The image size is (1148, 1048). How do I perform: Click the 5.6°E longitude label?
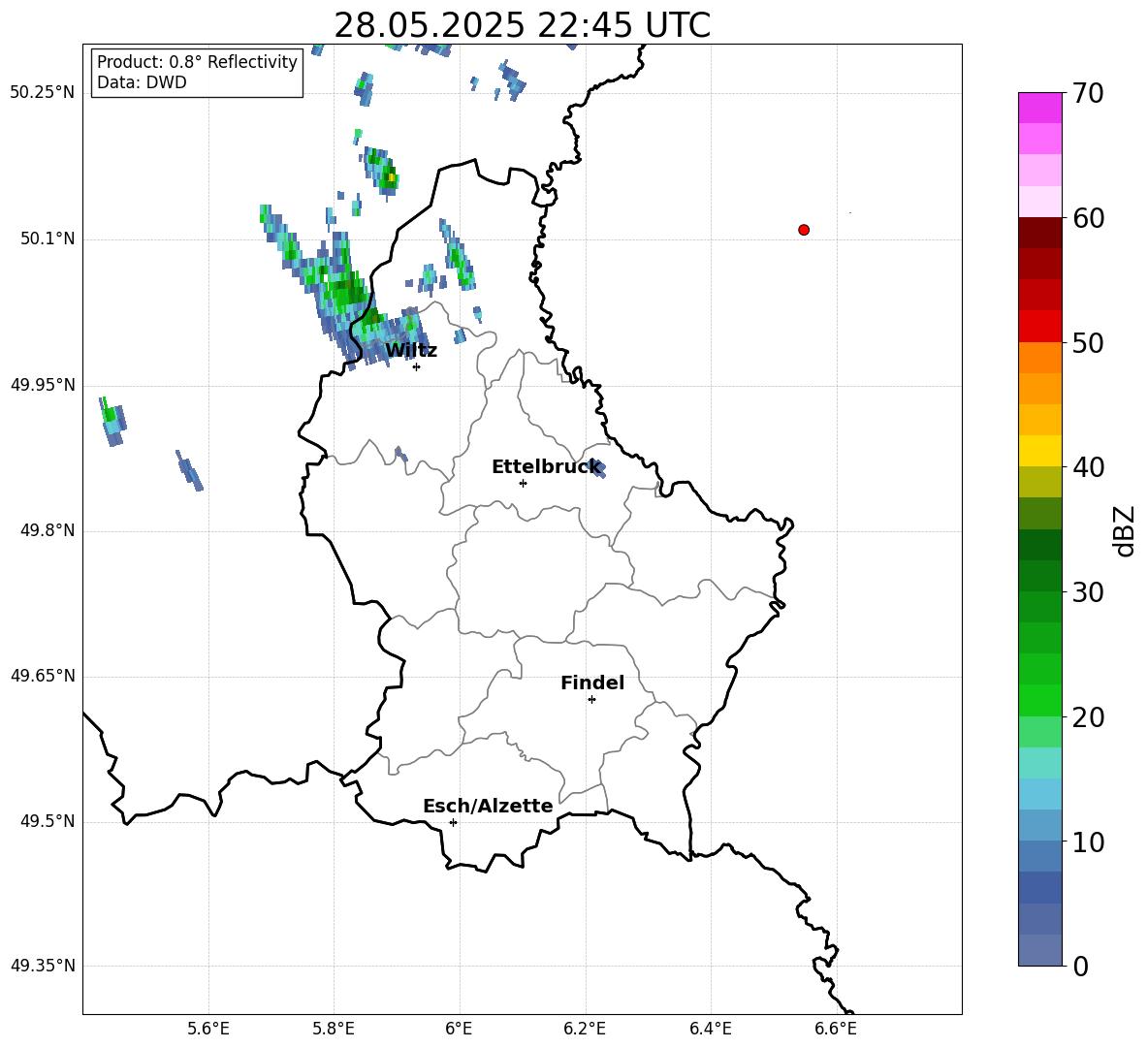(208, 1029)
